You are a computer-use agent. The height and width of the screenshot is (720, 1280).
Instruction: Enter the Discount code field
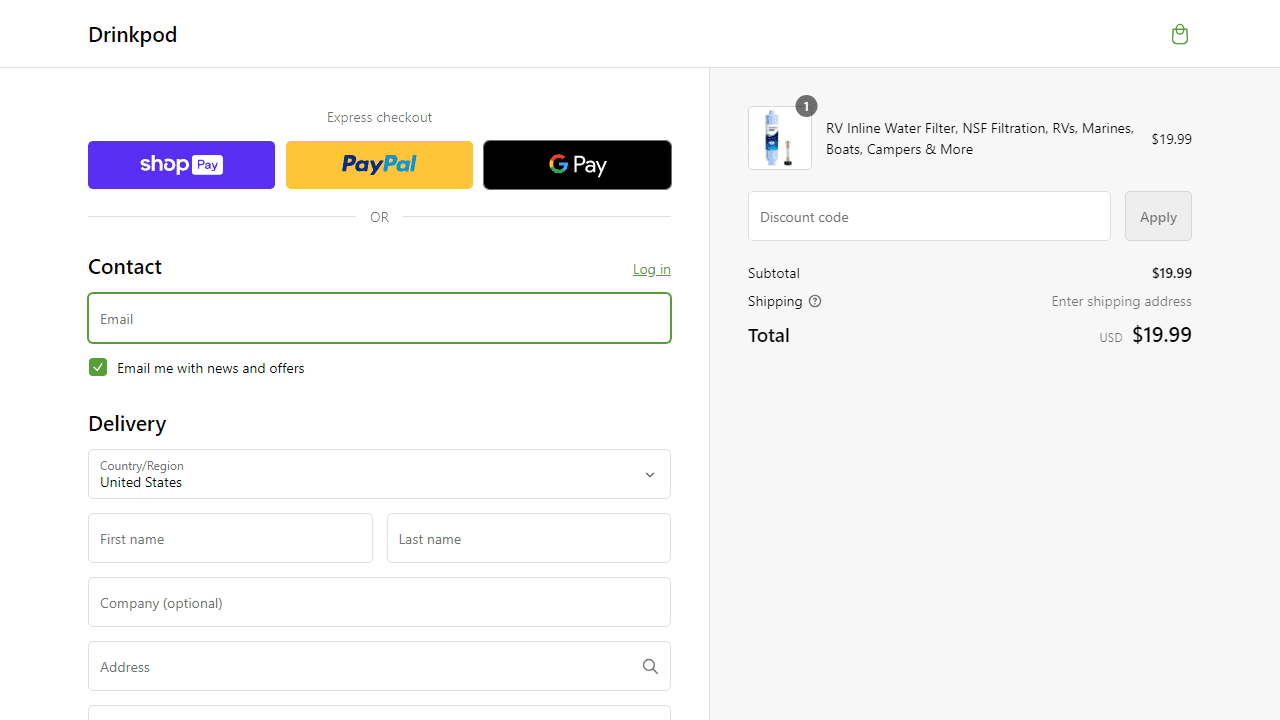929,216
